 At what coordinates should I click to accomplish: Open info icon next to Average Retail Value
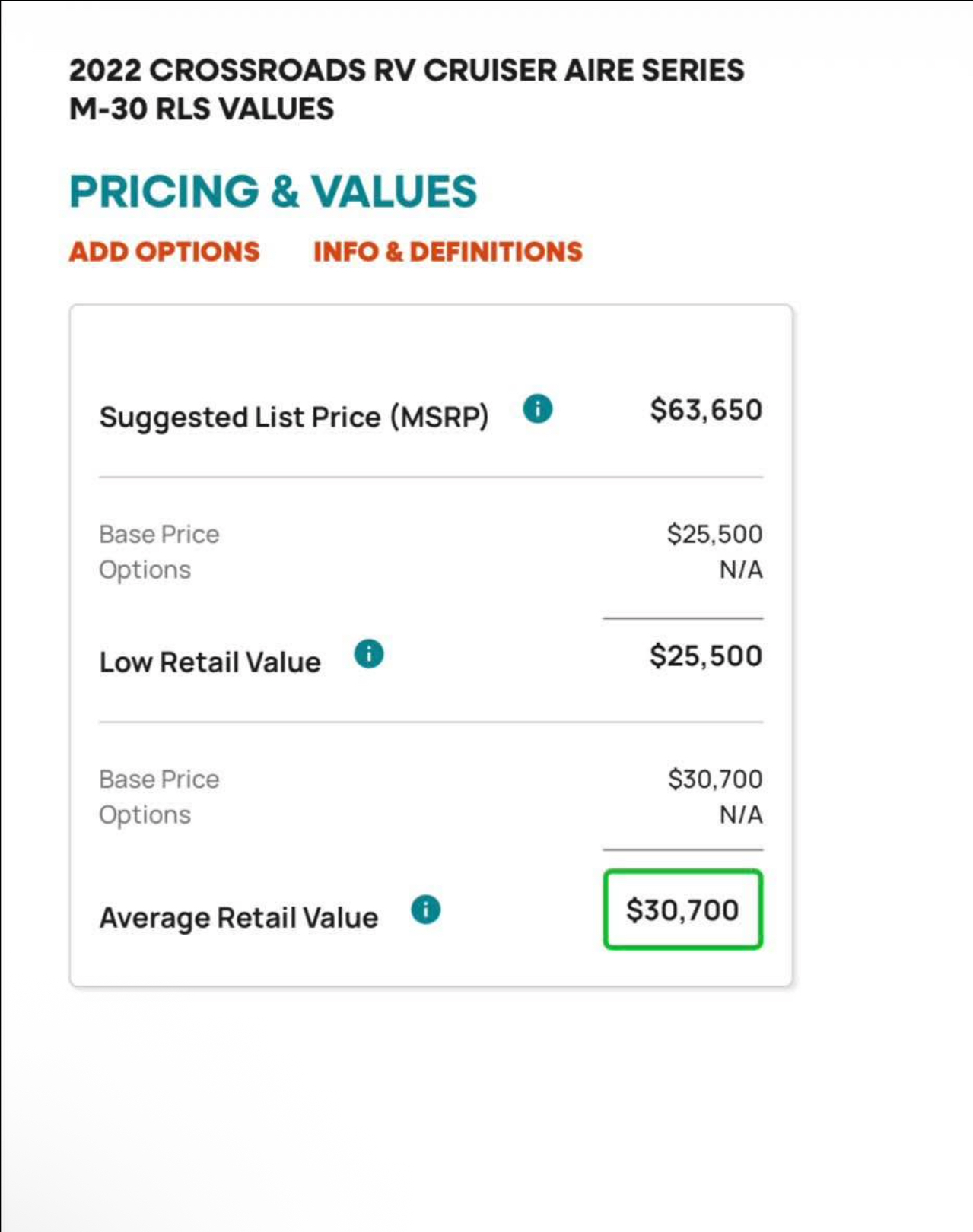pyautogui.click(x=426, y=910)
